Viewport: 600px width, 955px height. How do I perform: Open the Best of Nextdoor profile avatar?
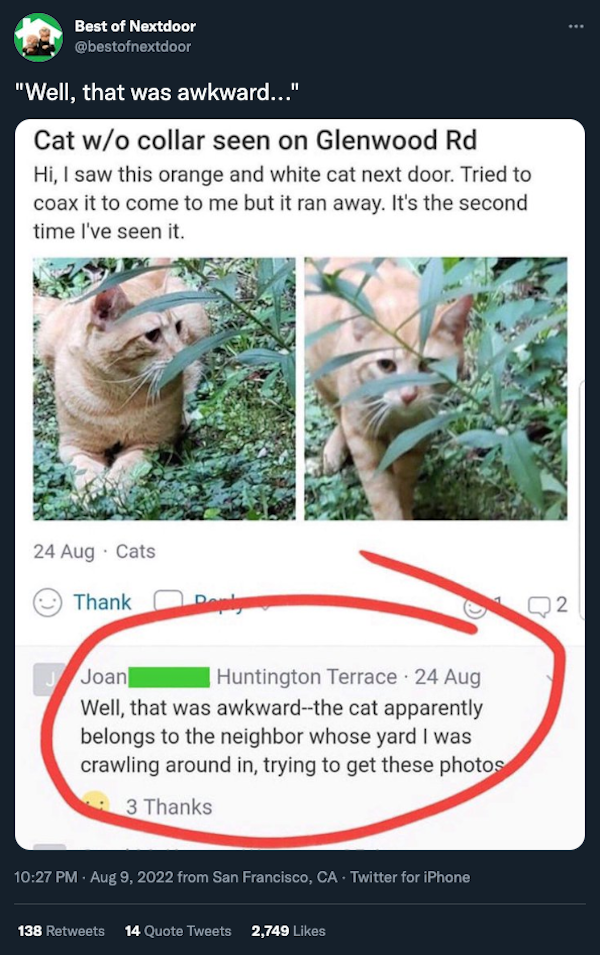38,37
